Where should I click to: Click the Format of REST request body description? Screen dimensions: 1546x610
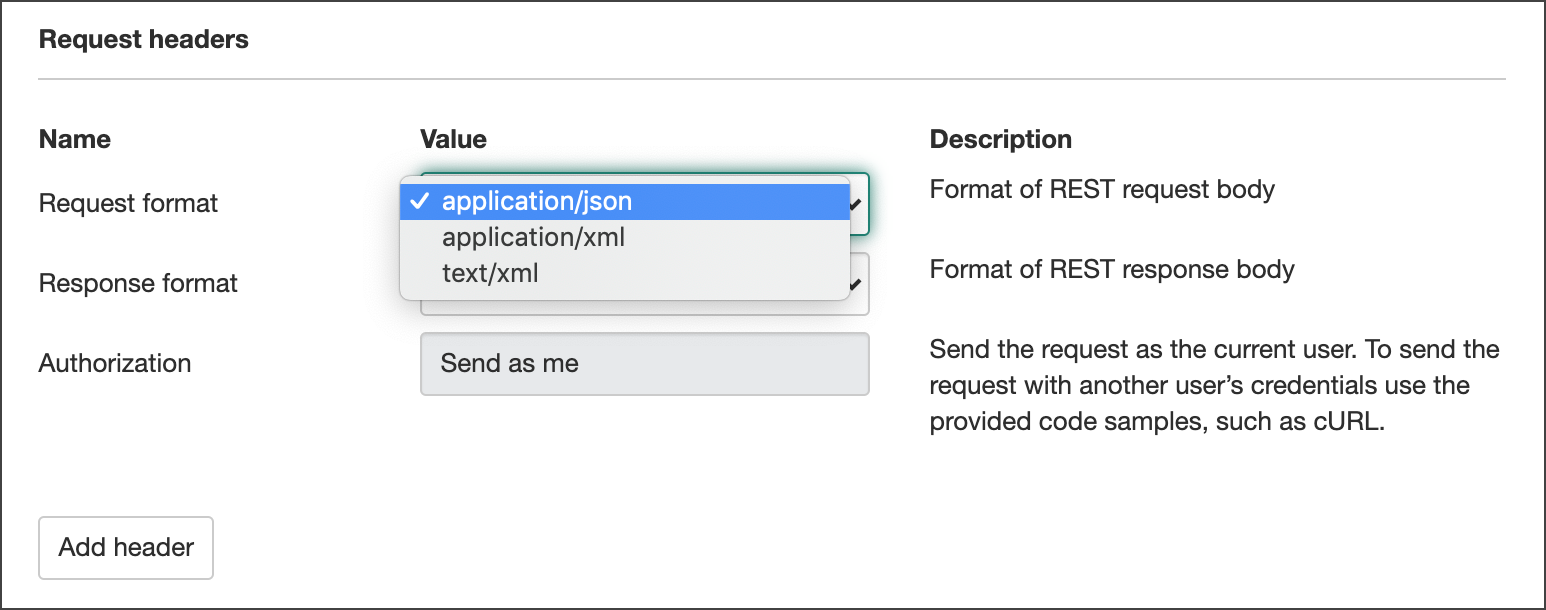tap(1102, 188)
